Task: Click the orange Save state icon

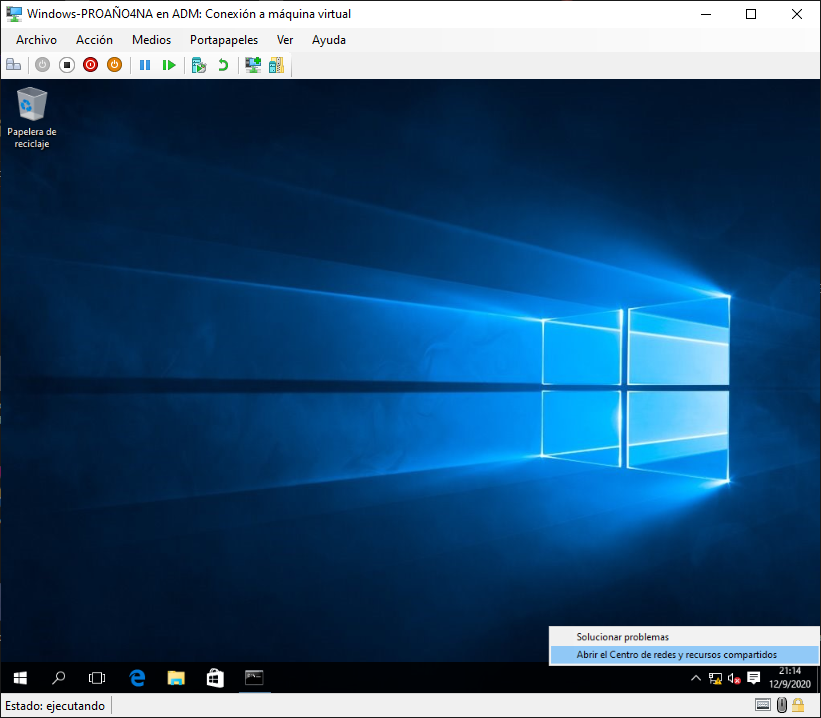Action: (114, 65)
